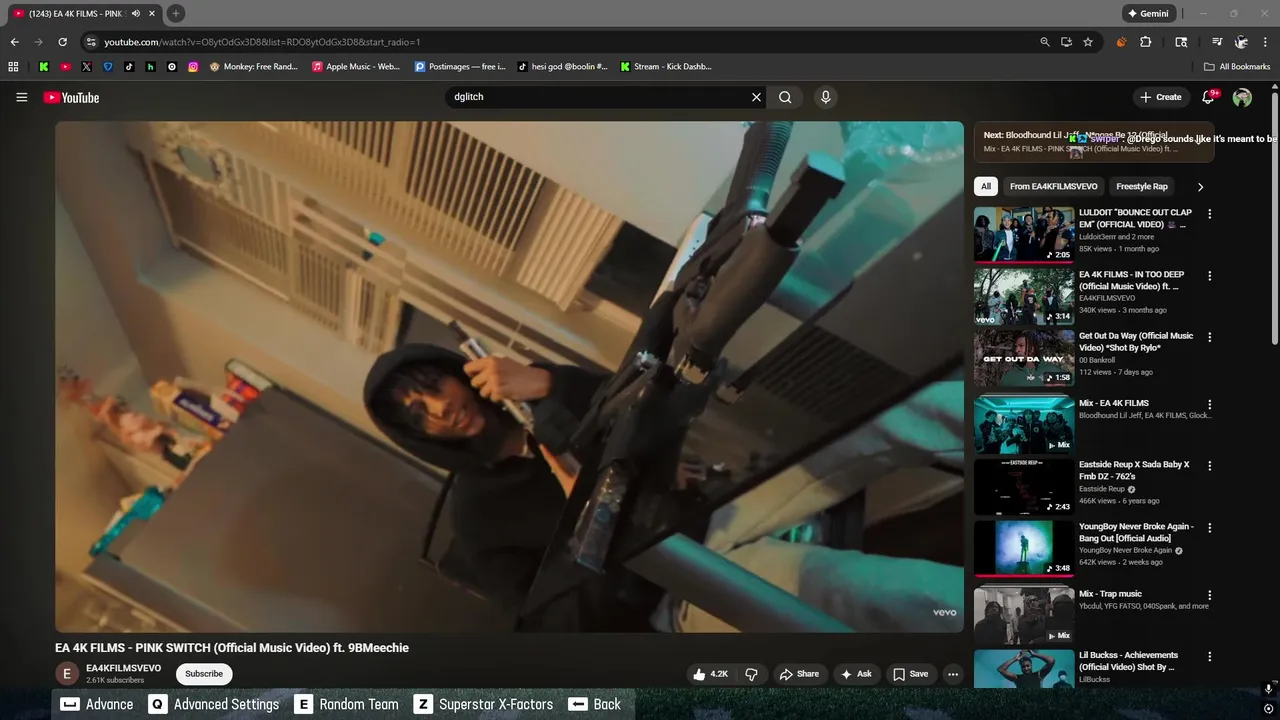Screen dimensions: 1280x720
Task: Open the All Bookmarks folder
Action: click(x=1237, y=67)
